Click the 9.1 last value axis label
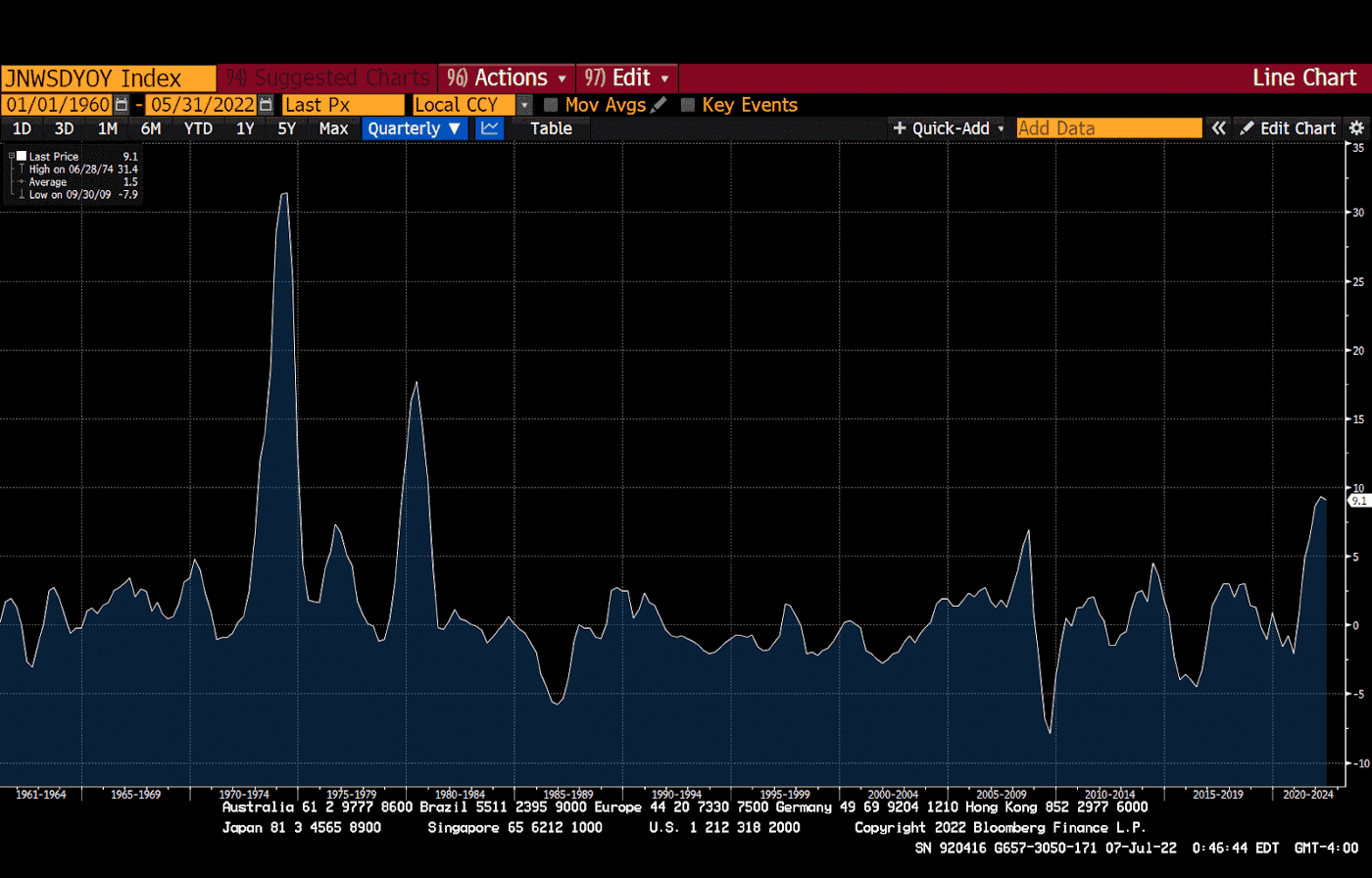Viewport: 1372px width, 878px height. click(1358, 501)
